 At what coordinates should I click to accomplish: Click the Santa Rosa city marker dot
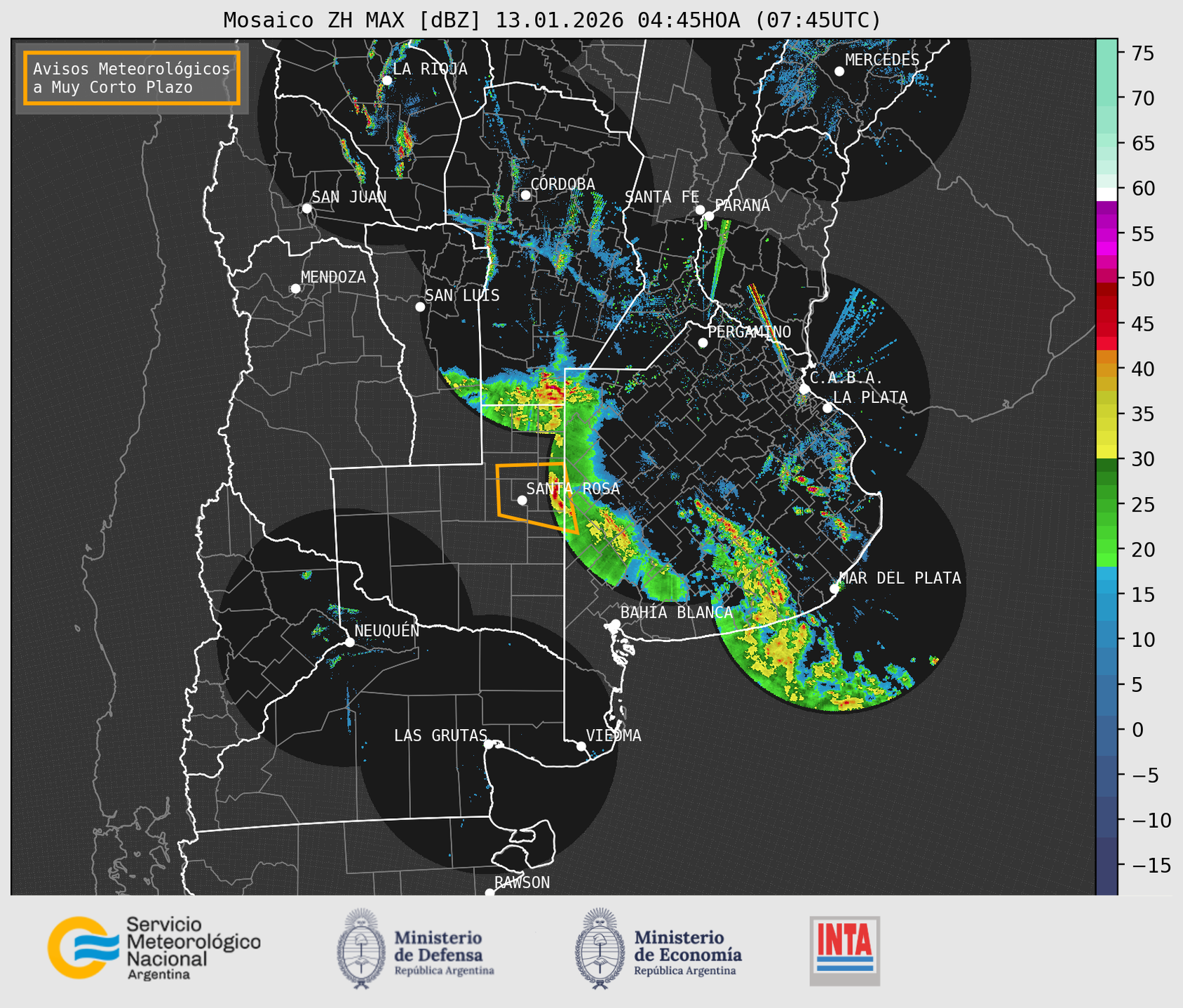pyautogui.click(x=522, y=500)
